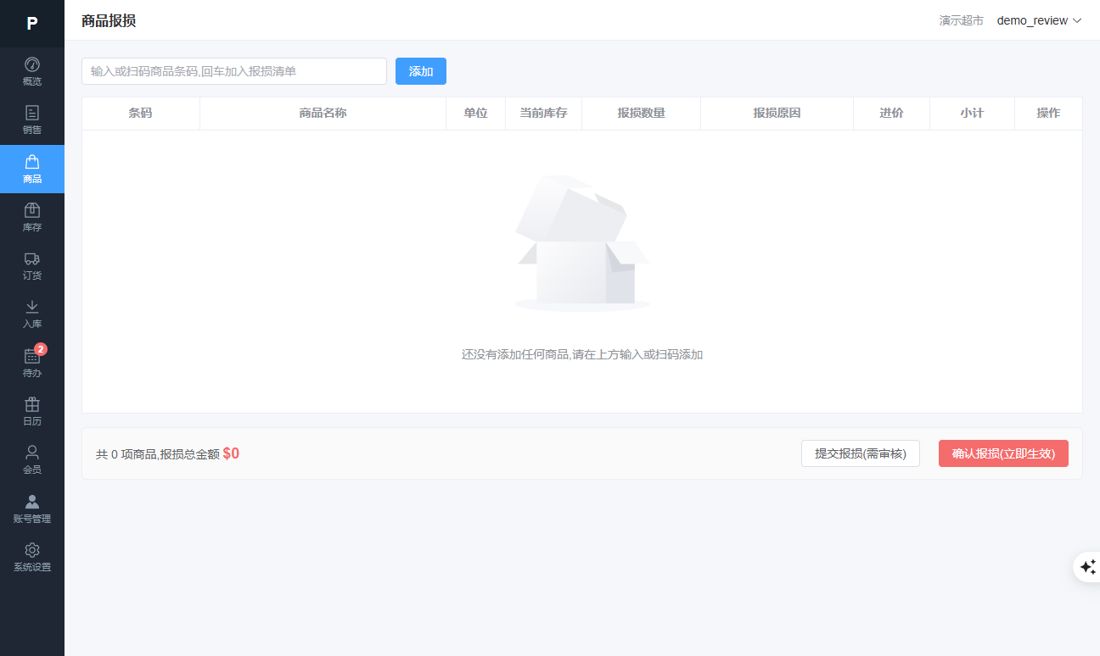
Task: Click the P logo at top-left
Action: tap(32, 24)
